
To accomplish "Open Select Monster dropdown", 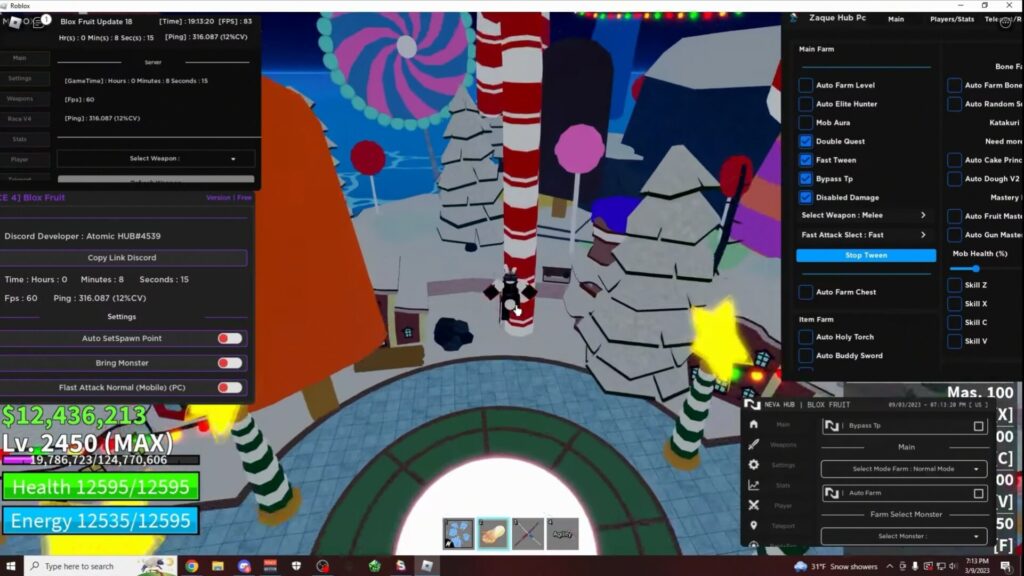I will (903, 536).
